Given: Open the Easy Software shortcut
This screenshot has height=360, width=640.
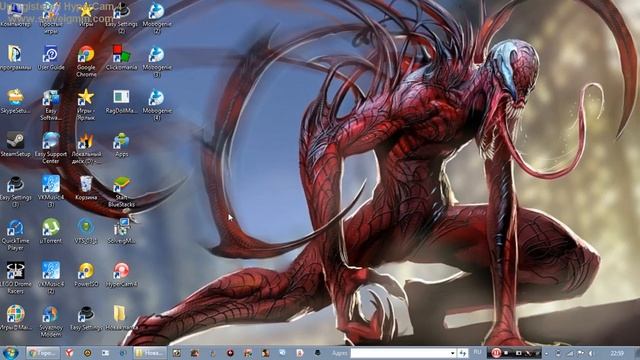Looking at the screenshot, I should click(51, 105).
